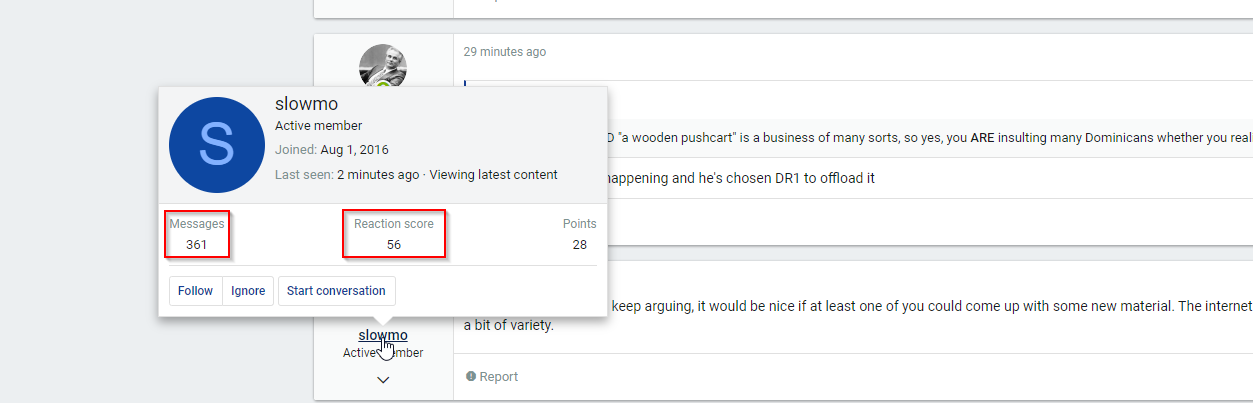
Task: Open the poster's avatar photo above the popup
Action: coord(383,66)
